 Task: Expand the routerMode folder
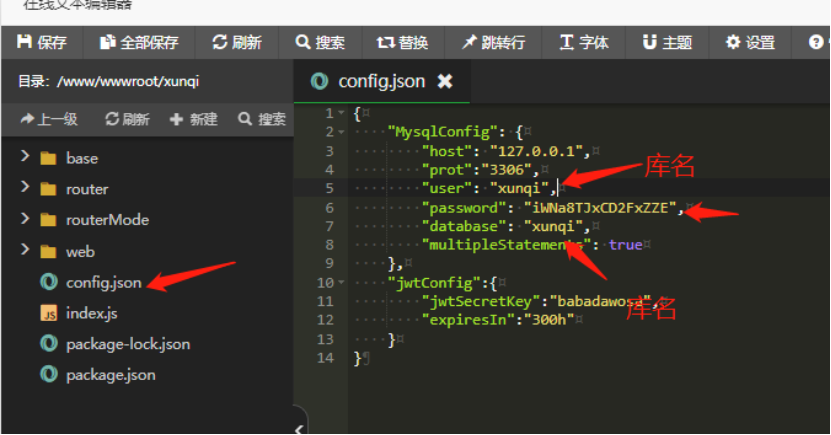(25, 220)
